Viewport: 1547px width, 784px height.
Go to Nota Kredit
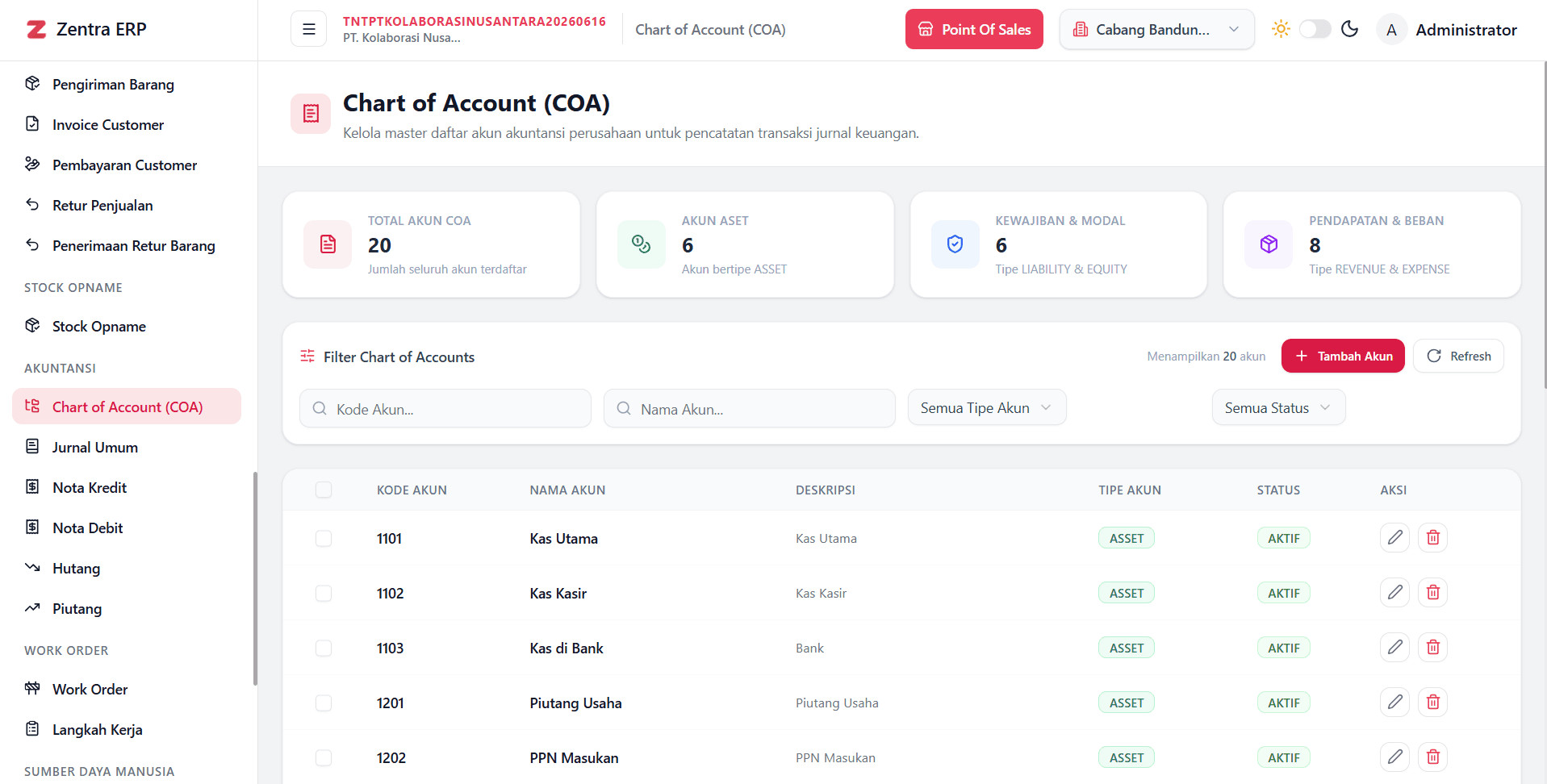[127, 487]
